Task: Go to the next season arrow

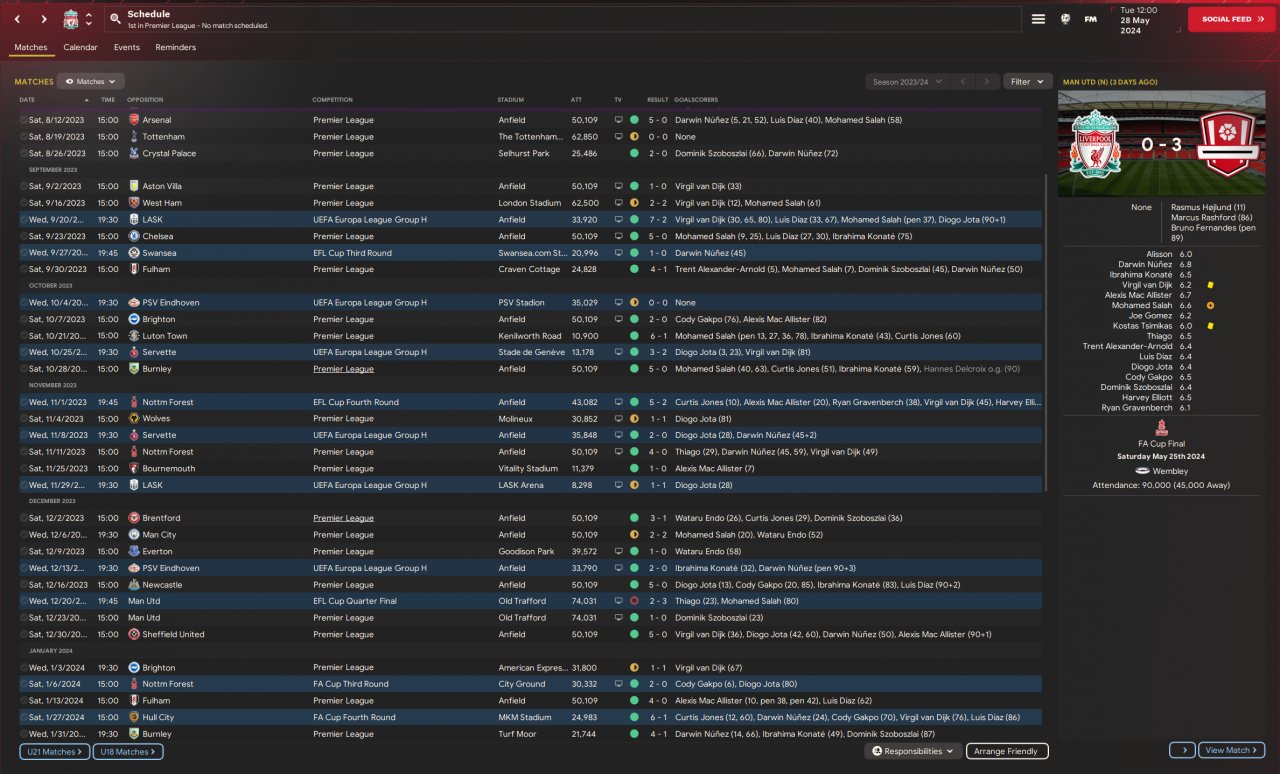Action: click(x=987, y=82)
